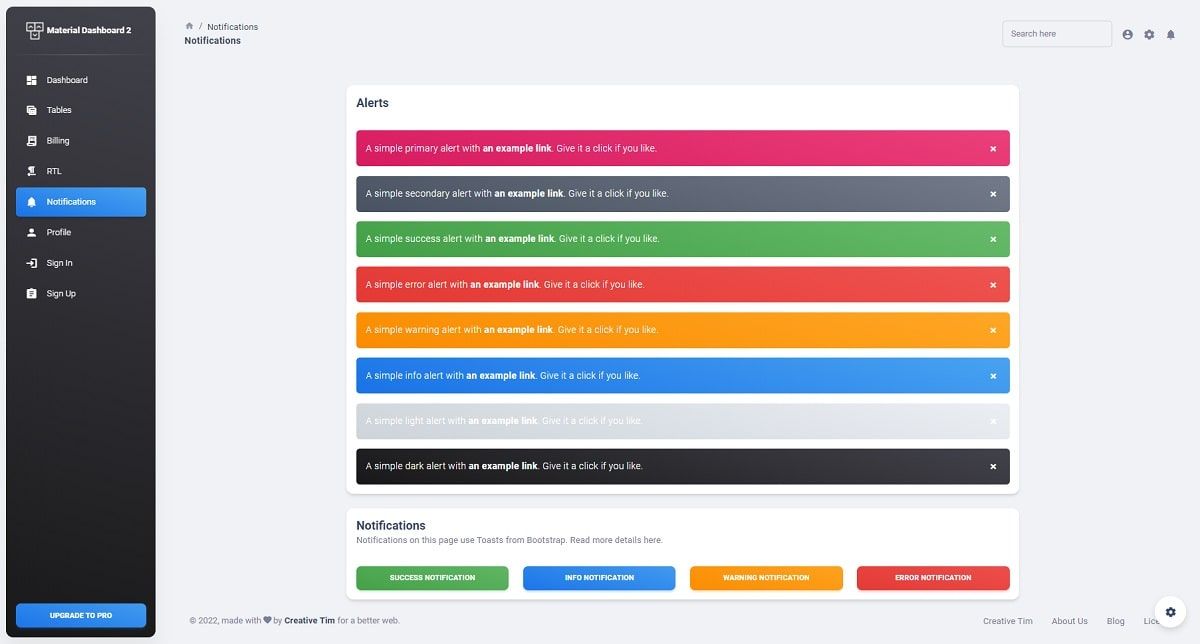Open the floating settings gear at bottom right
The height and width of the screenshot is (644, 1200).
click(x=1170, y=611)
